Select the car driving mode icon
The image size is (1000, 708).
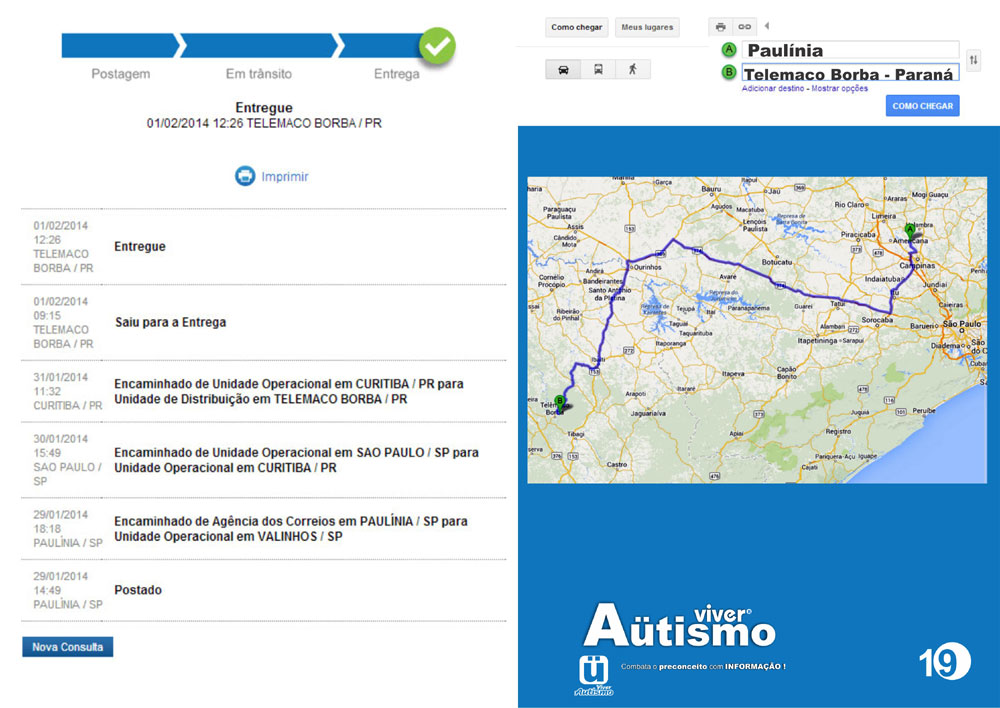pos(563,70)
